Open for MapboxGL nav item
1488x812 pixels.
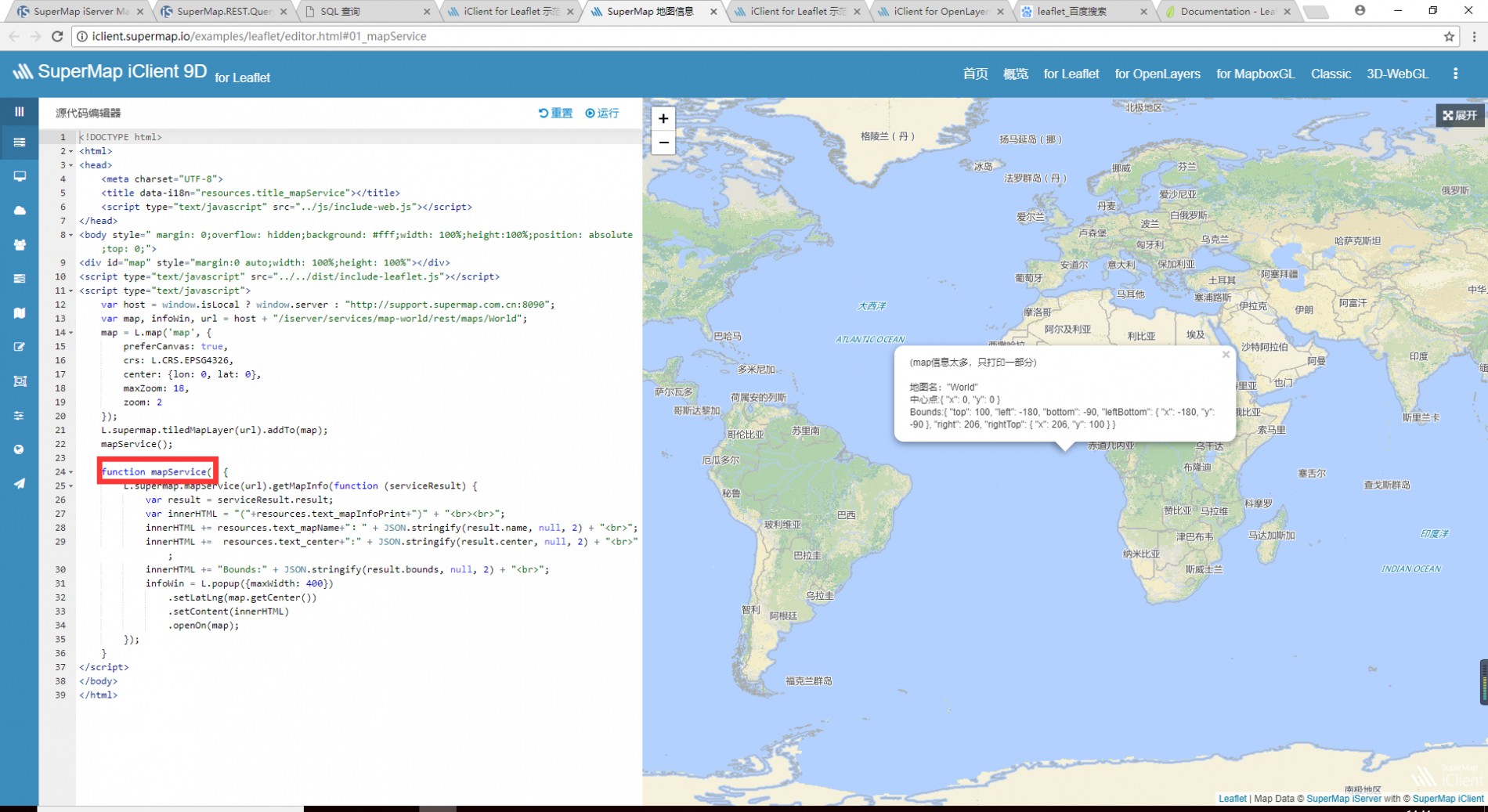(1255, 74)
